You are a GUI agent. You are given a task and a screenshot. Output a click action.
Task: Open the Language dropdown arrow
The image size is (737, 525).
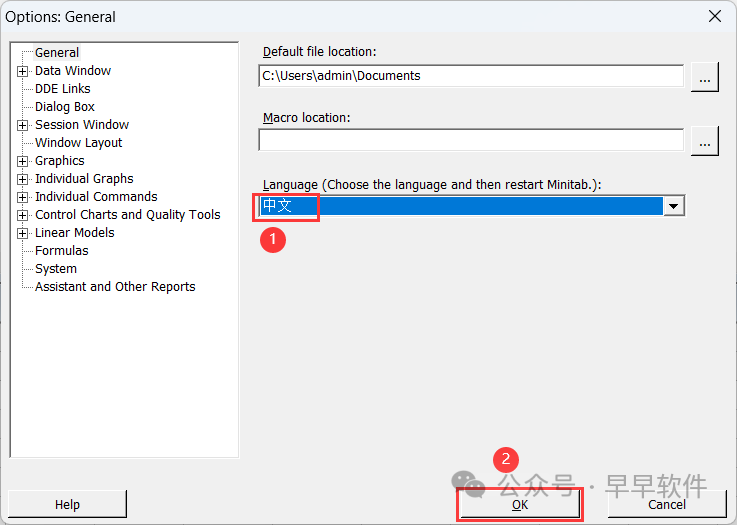tap(674, 206)
